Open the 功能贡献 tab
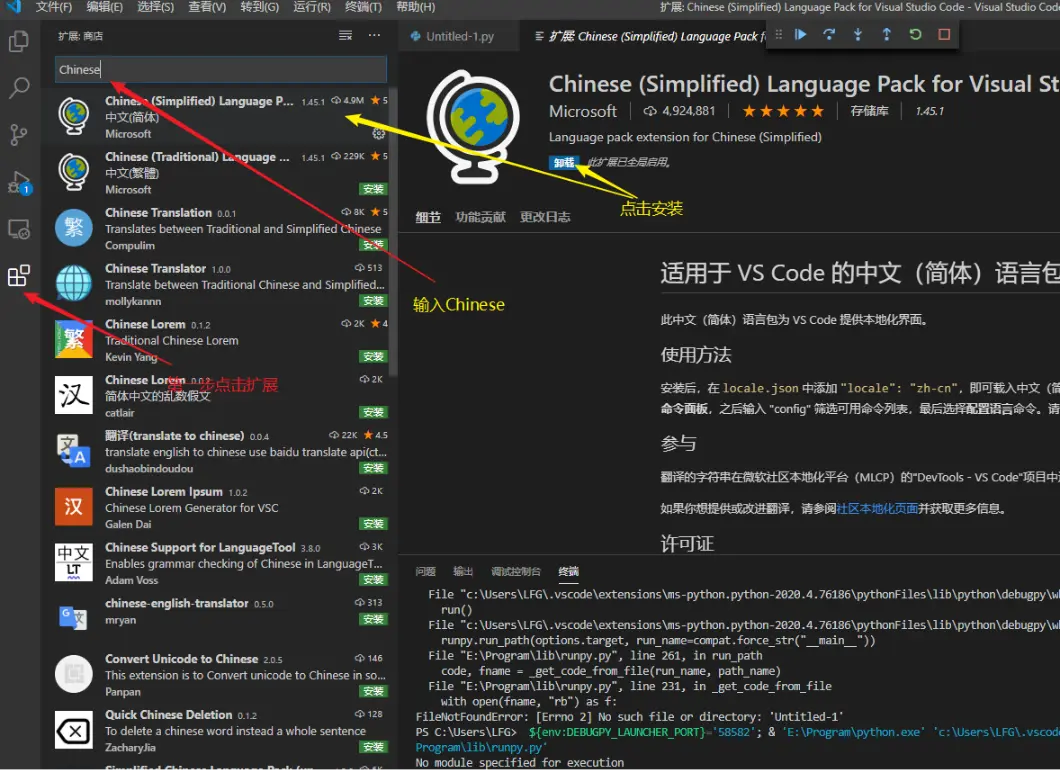This screenshot has width=1060, height=770. point(481,217)
